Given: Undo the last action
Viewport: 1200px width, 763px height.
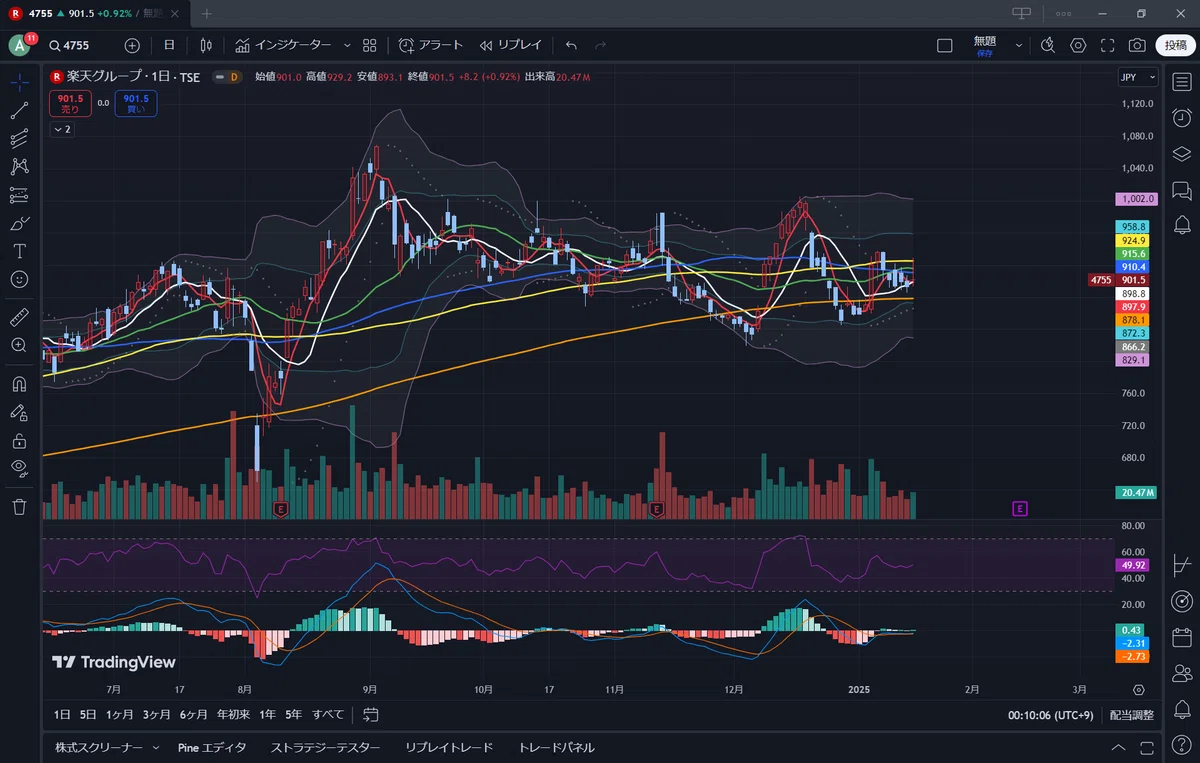Looking at the screenshot, I should coord(571,45).
